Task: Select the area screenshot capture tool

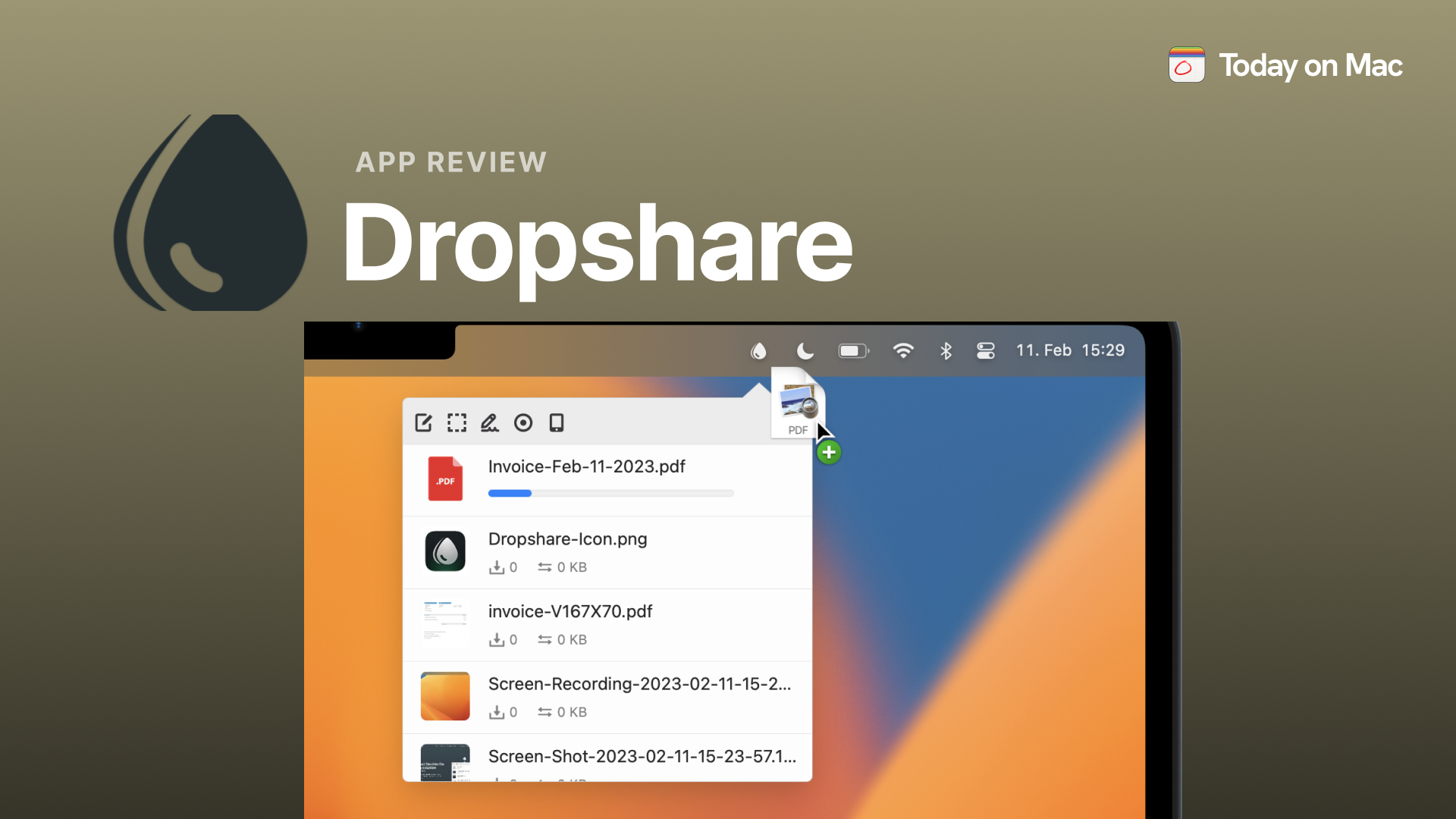Action: tap(457, 423)
